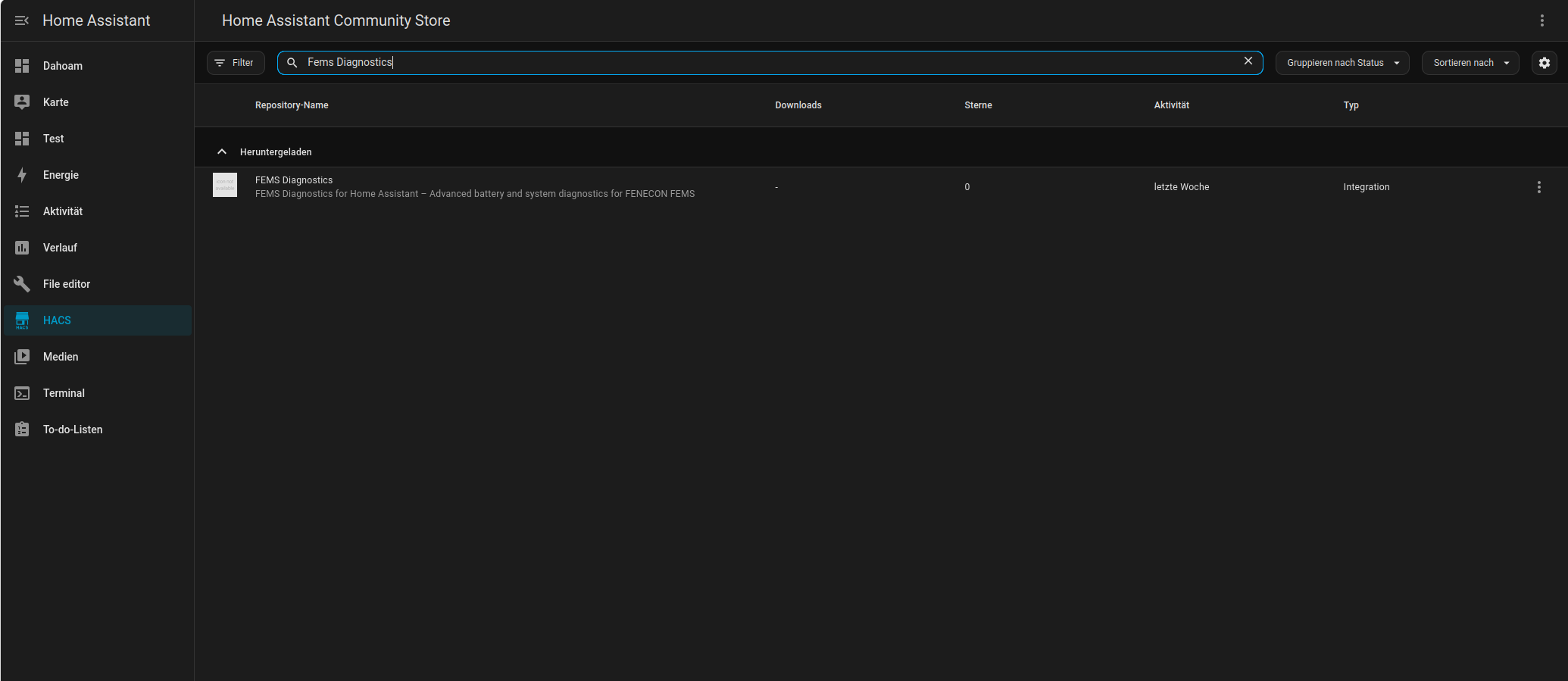Click the To-do-Listen clipboard icon

click(22, 430)
